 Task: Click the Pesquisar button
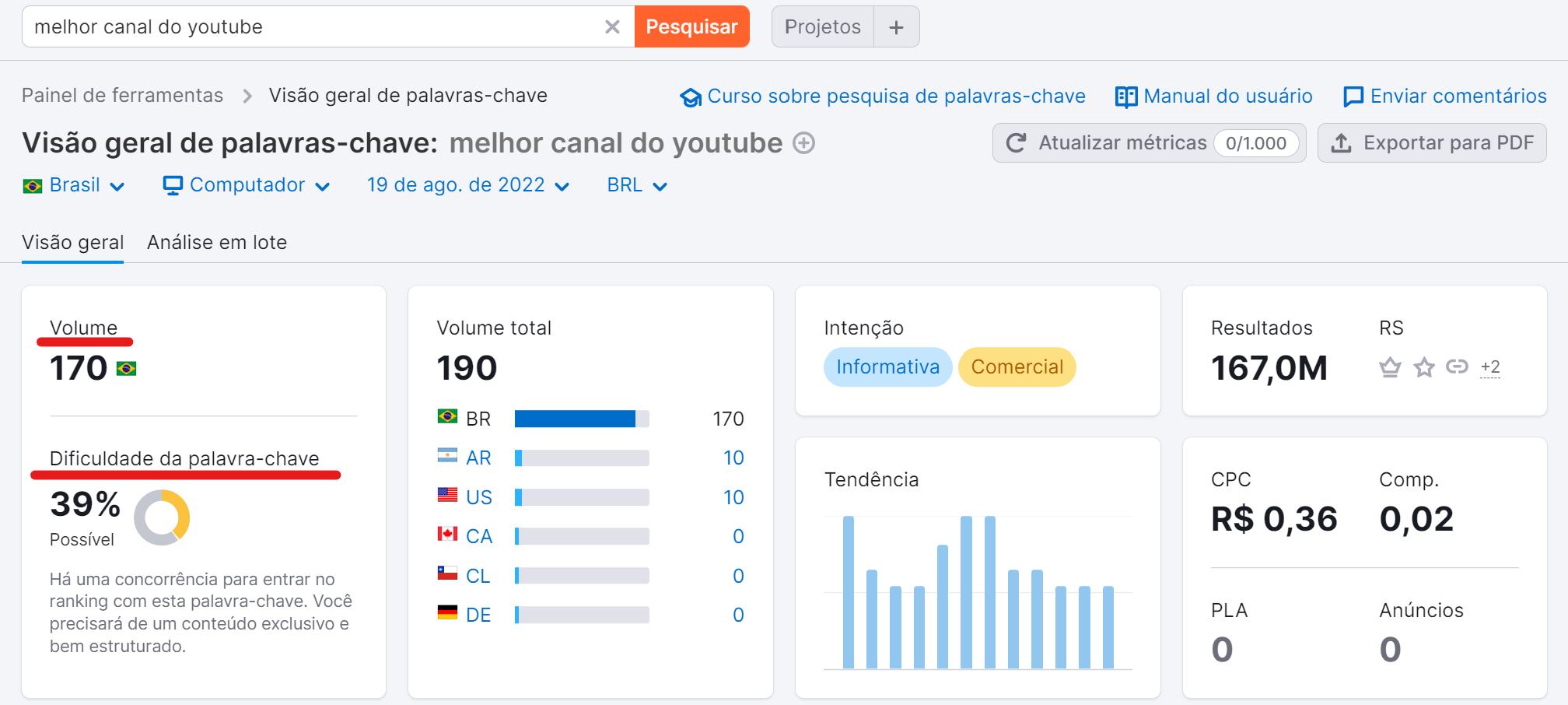tap(691, 26)
